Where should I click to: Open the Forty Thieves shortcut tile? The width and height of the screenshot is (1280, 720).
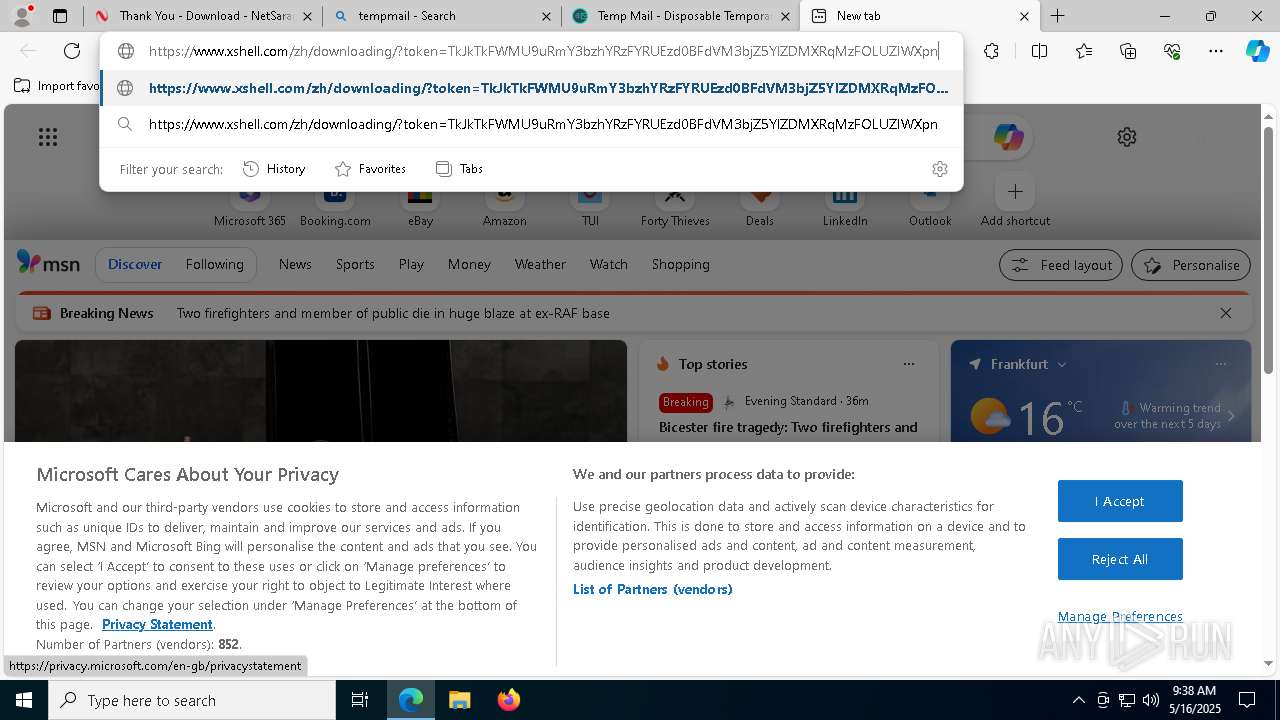(x=675, y=204)
